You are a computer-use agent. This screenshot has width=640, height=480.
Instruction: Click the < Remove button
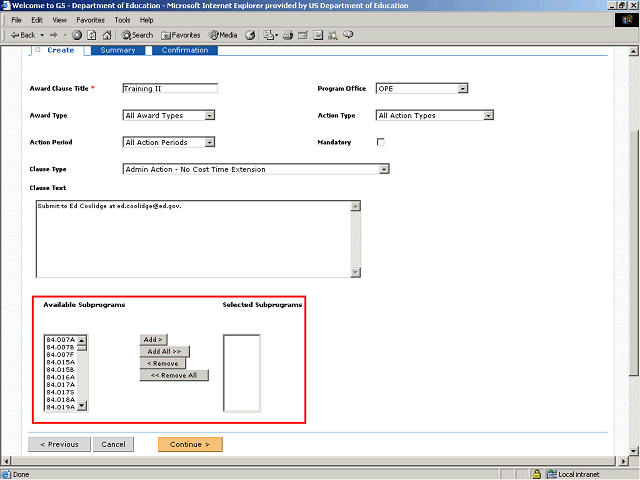162,363
